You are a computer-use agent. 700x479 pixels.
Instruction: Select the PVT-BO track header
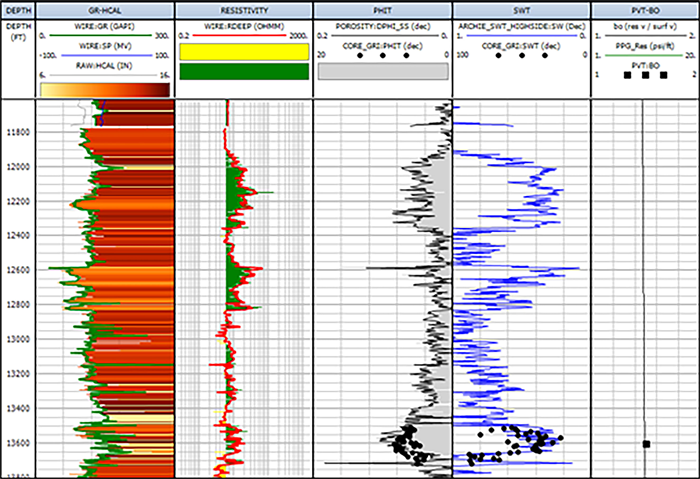(x=643, y=9)
